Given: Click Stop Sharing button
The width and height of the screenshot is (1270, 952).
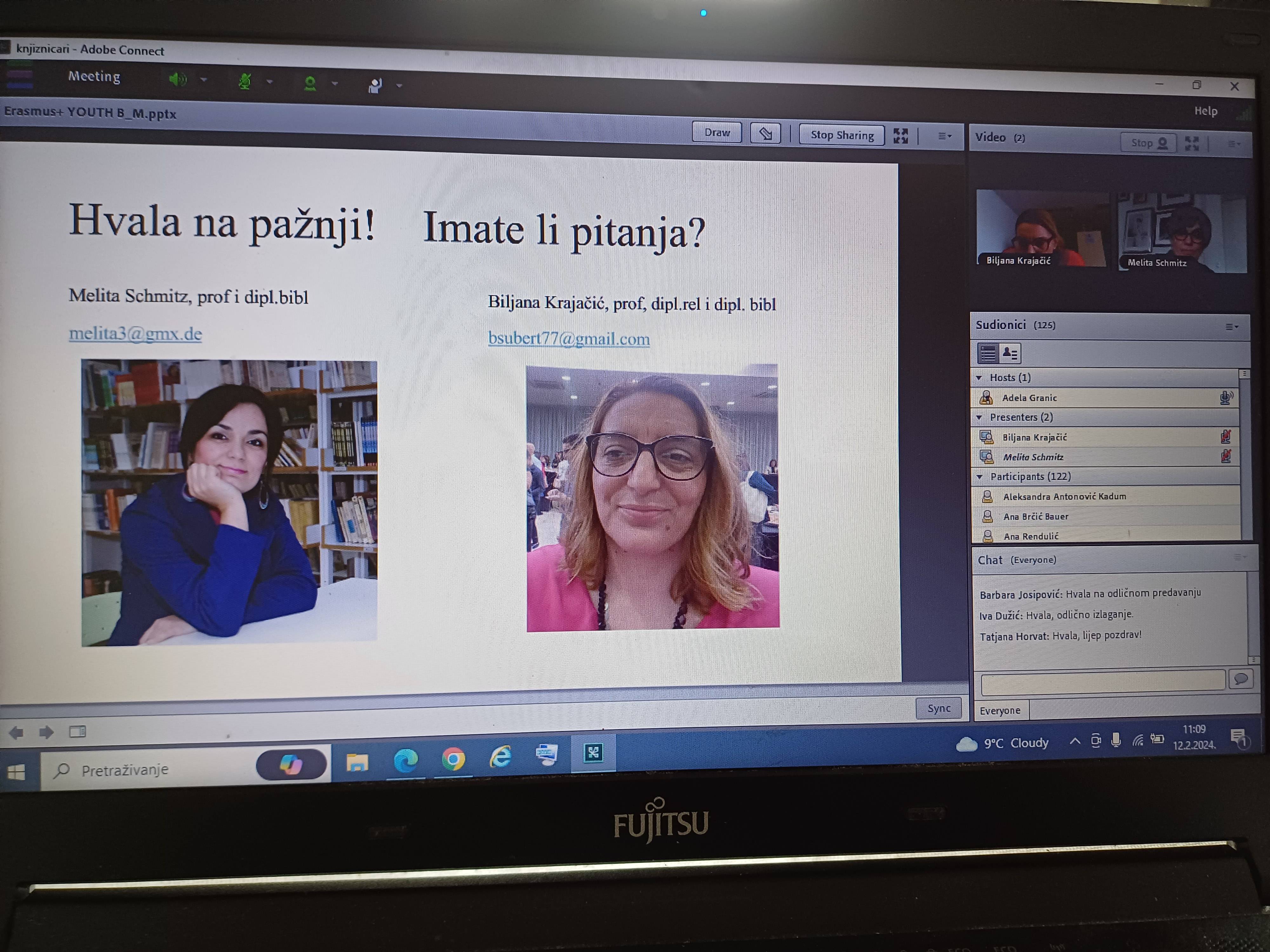Looking at the screenshot, I should click(842, 135).
